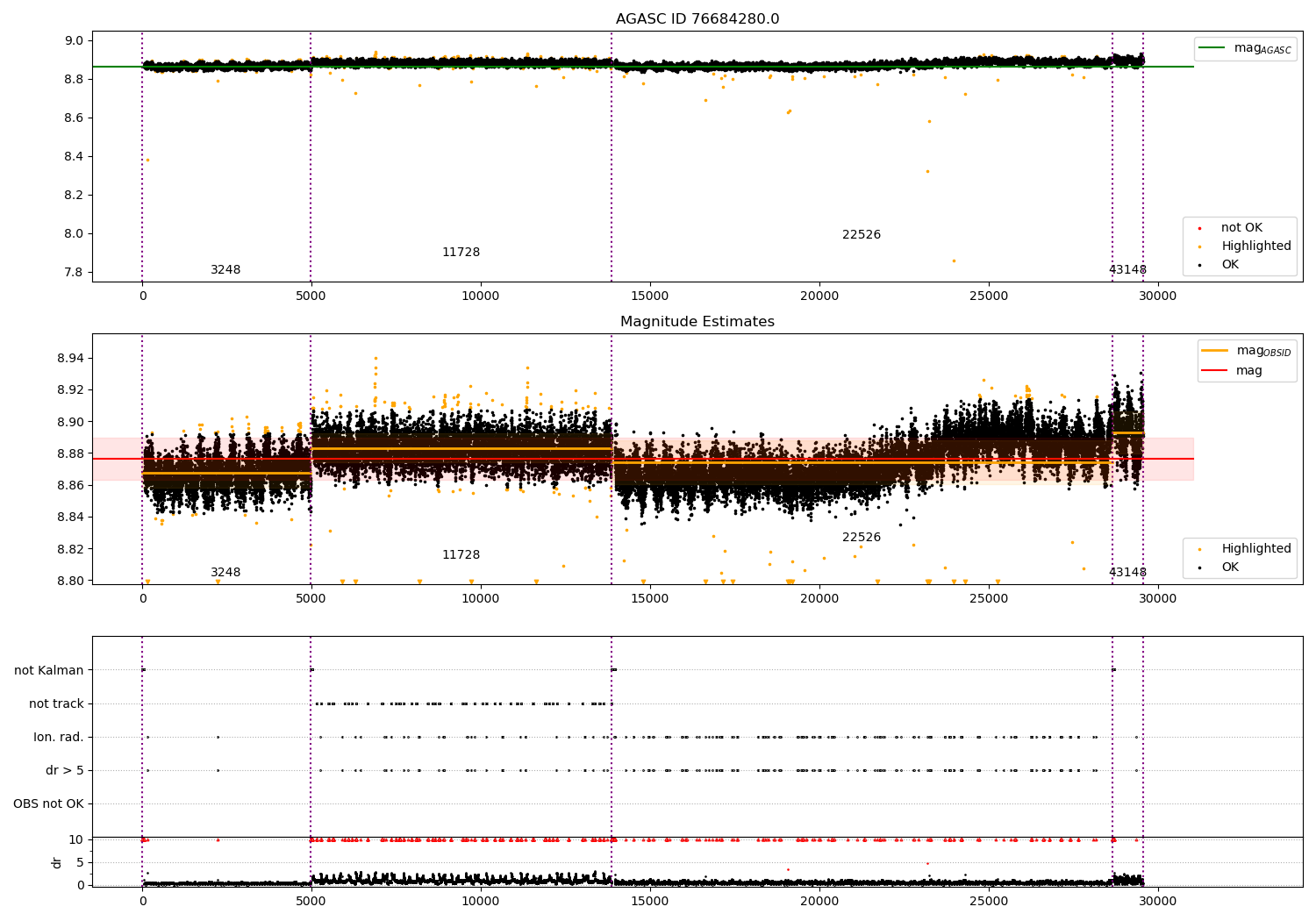Click the 5 tick on the dr axis

click(80, 863)
